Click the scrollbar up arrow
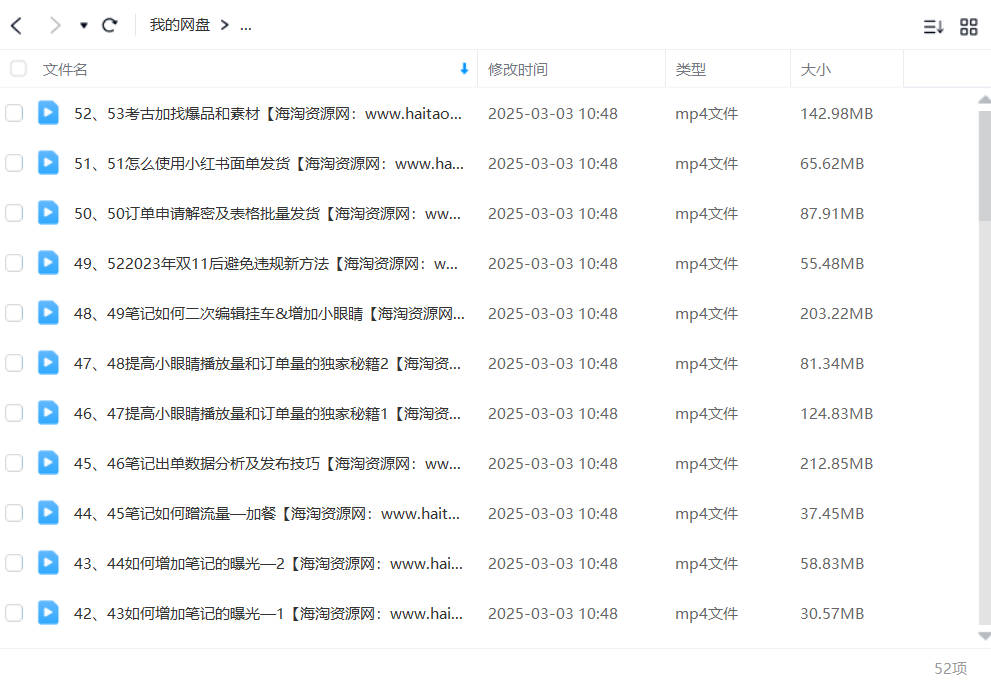The width and height of the screenshot is (991, 690). pyautogui.click(x=985, y=100)
